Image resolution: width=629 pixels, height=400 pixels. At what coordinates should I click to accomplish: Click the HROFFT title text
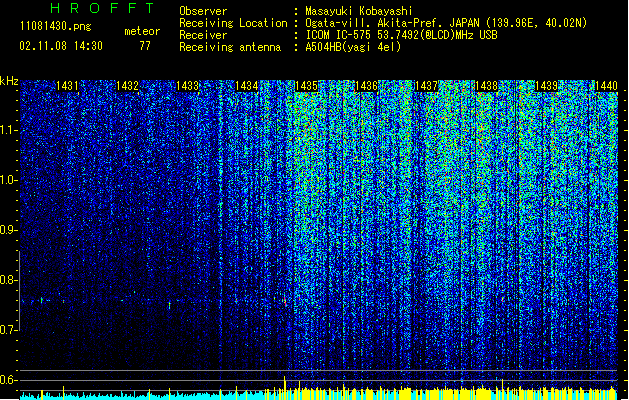point(102,8)
